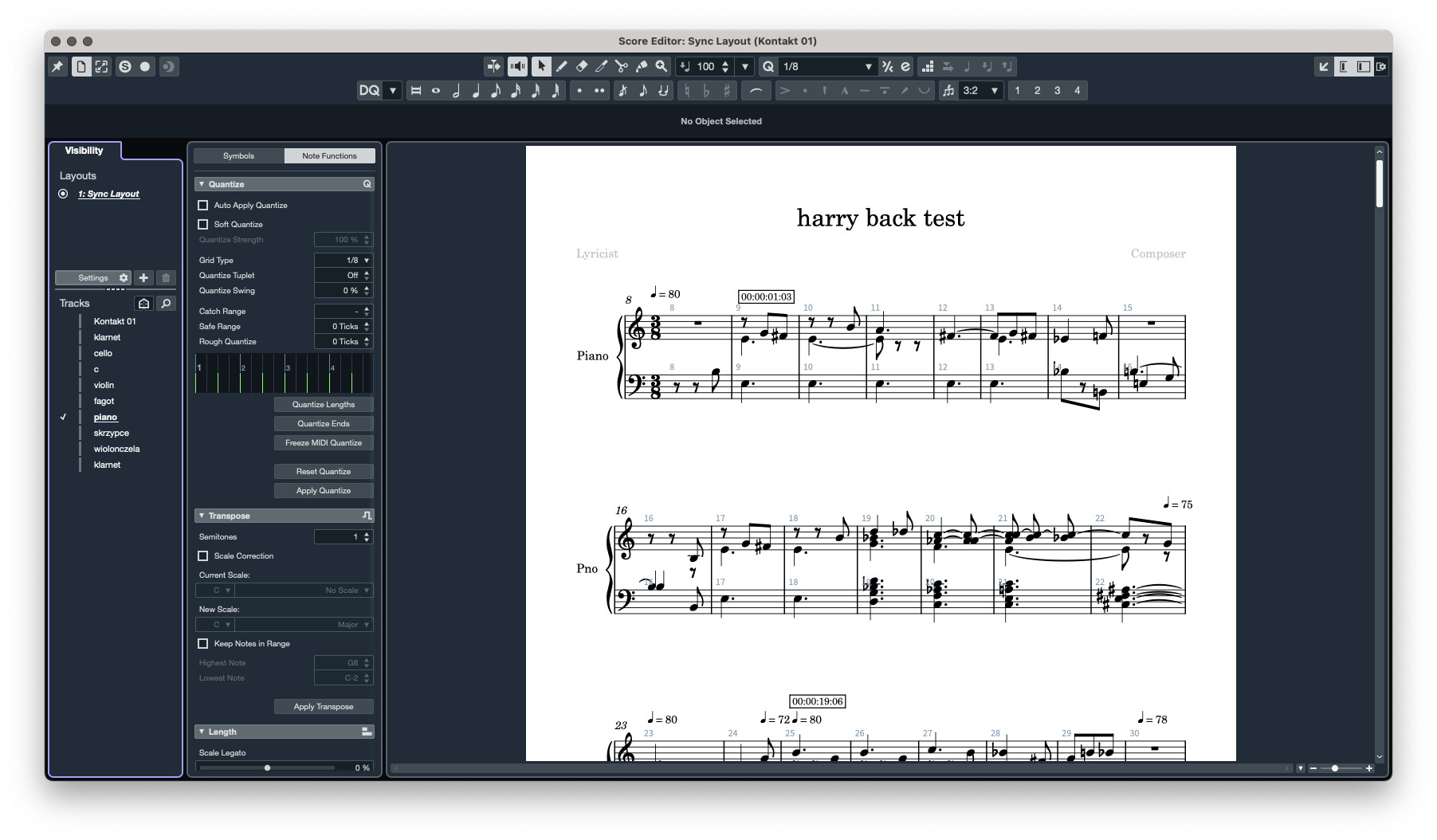Collapse the Transpose section
Image resolution: width=1437 pixels, height=840 pixels.
pyautogui.click(x=202, y=516)
